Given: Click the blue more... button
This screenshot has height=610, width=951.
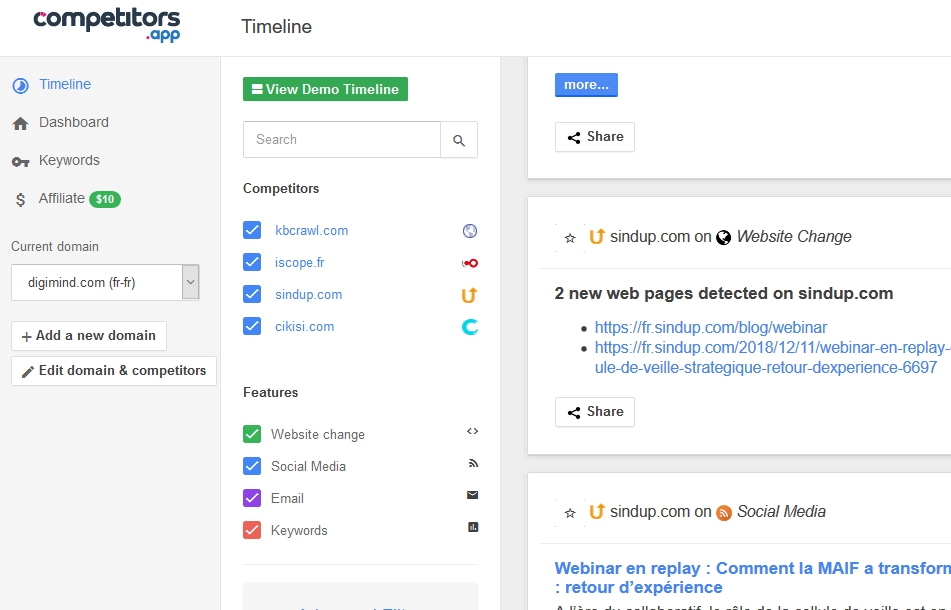Looking at the screenshot, I should [586, 85].
